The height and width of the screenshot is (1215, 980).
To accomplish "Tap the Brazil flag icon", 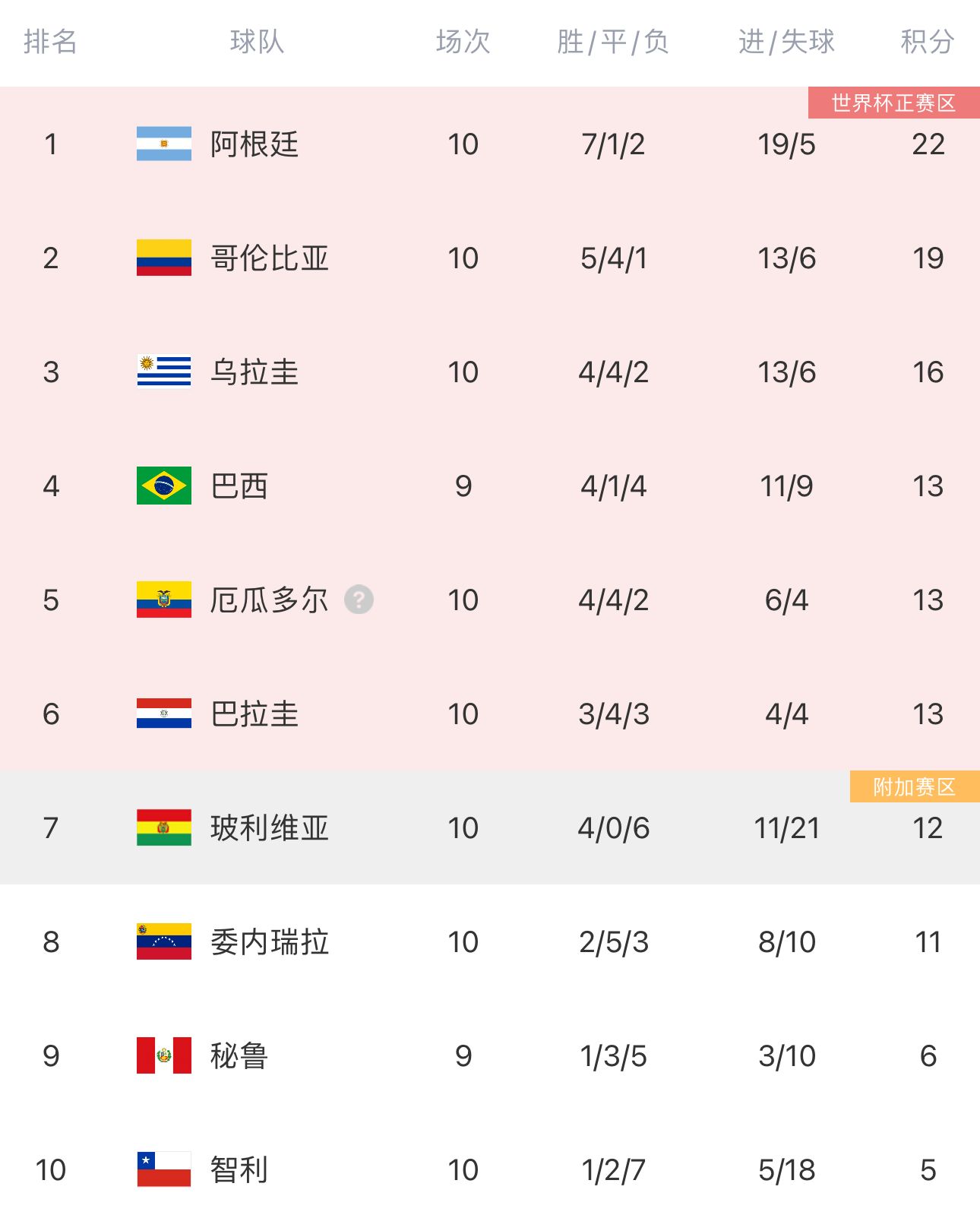I will (164, 486).
